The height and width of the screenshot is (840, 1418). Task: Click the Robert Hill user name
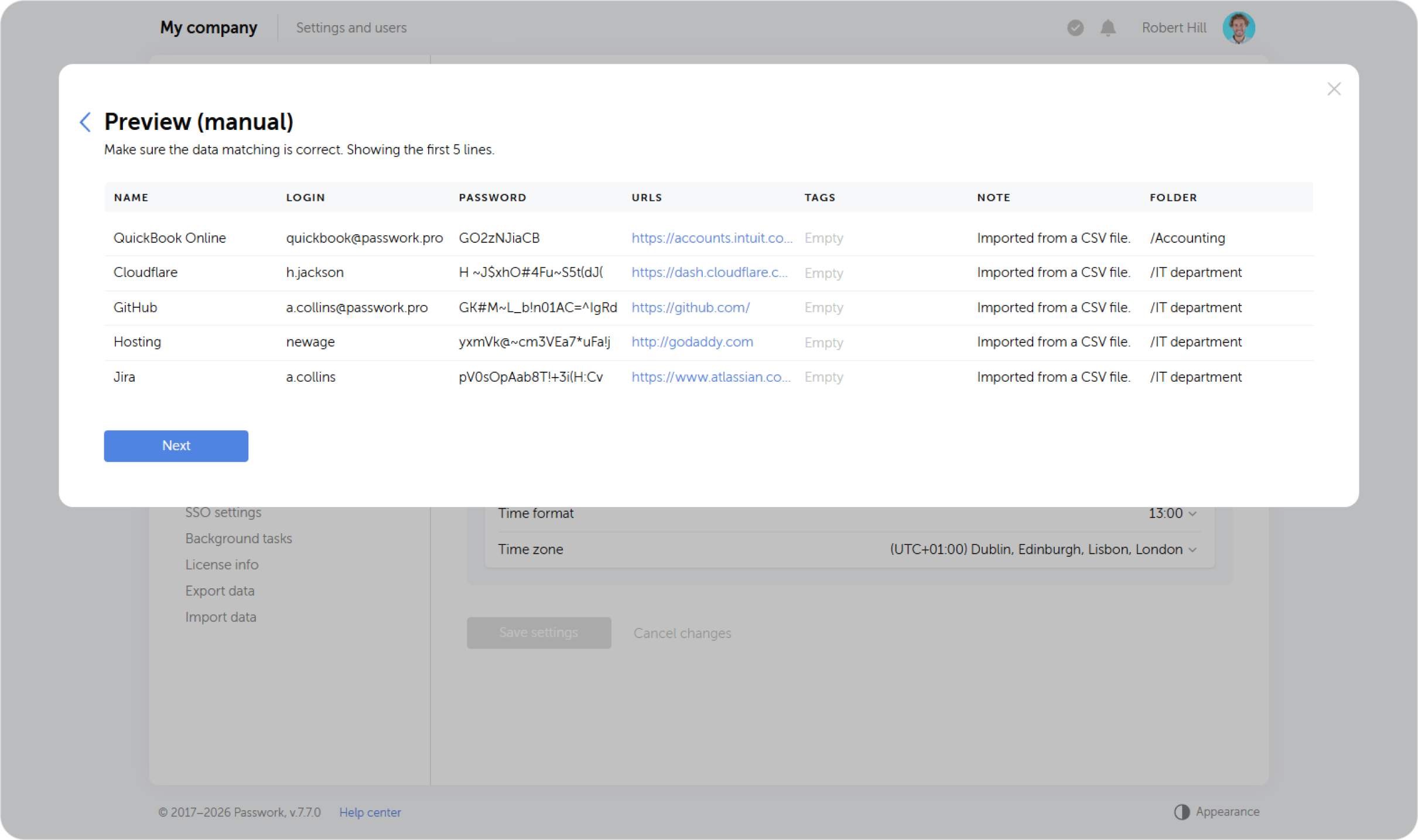1173,28
